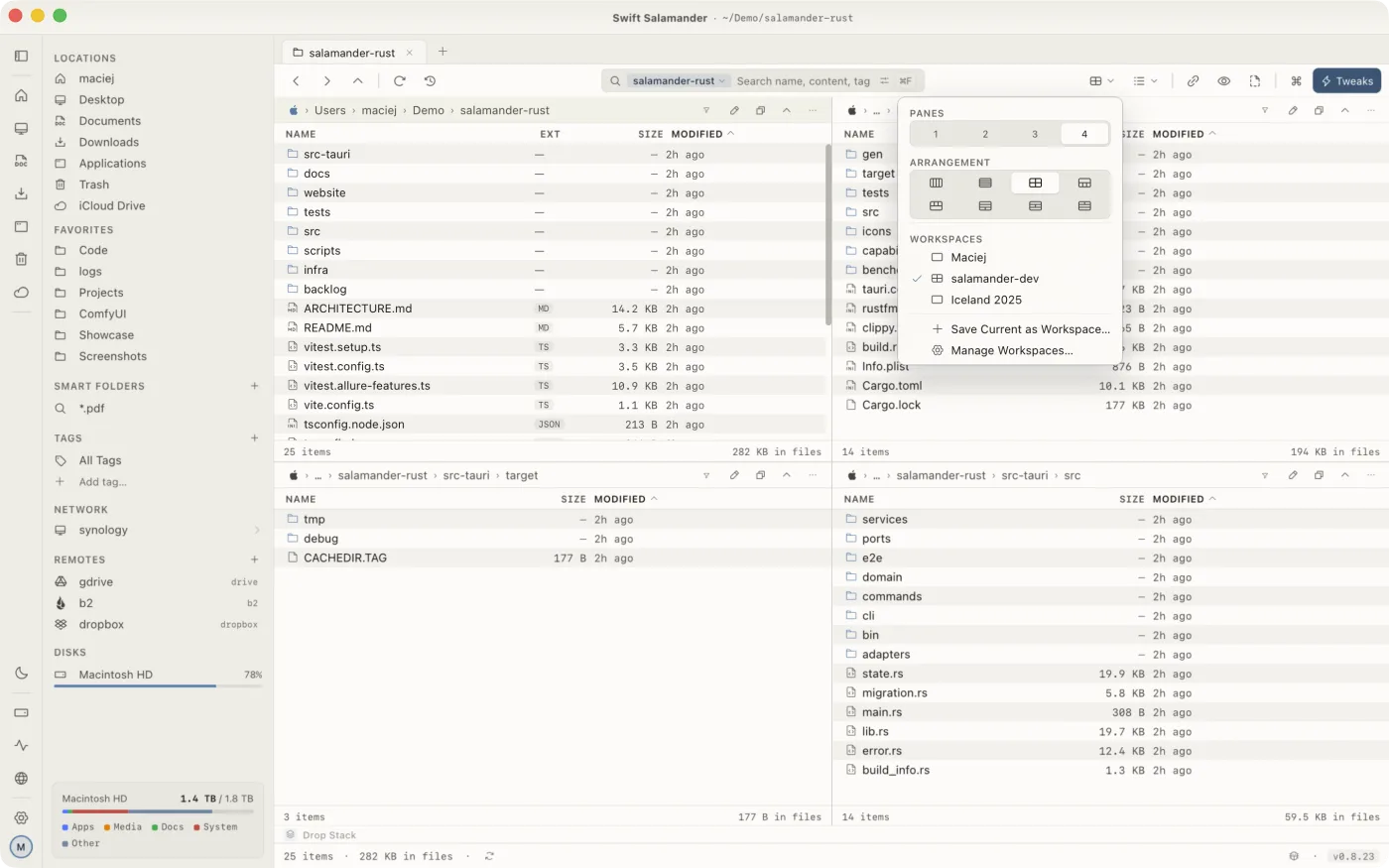Open the activity monitor pulse icon
The image size is (1389, 868).
(x=21, y=745)
